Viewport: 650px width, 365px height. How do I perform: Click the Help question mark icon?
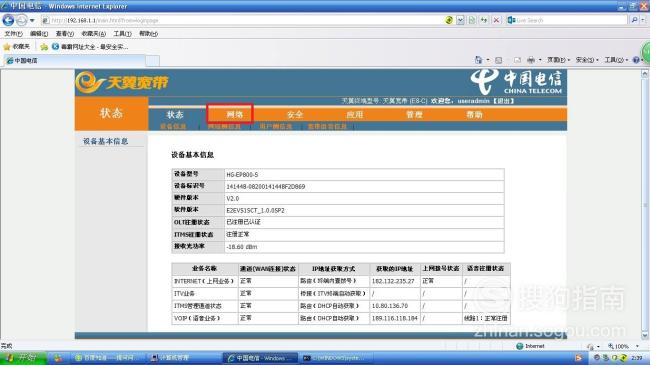tap(636, 60)
